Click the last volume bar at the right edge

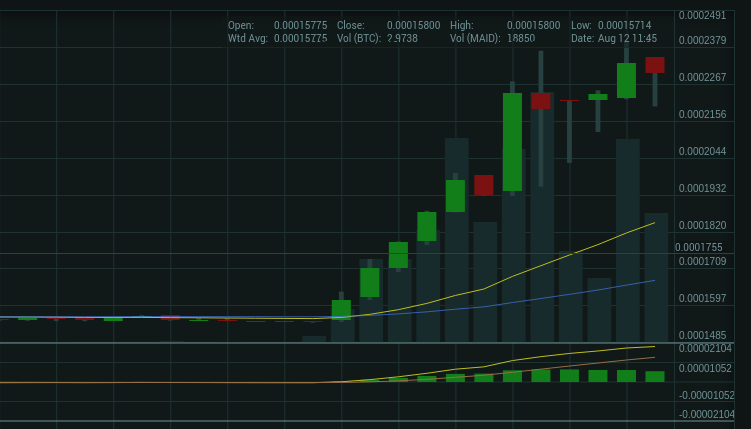tap(656, 278)
